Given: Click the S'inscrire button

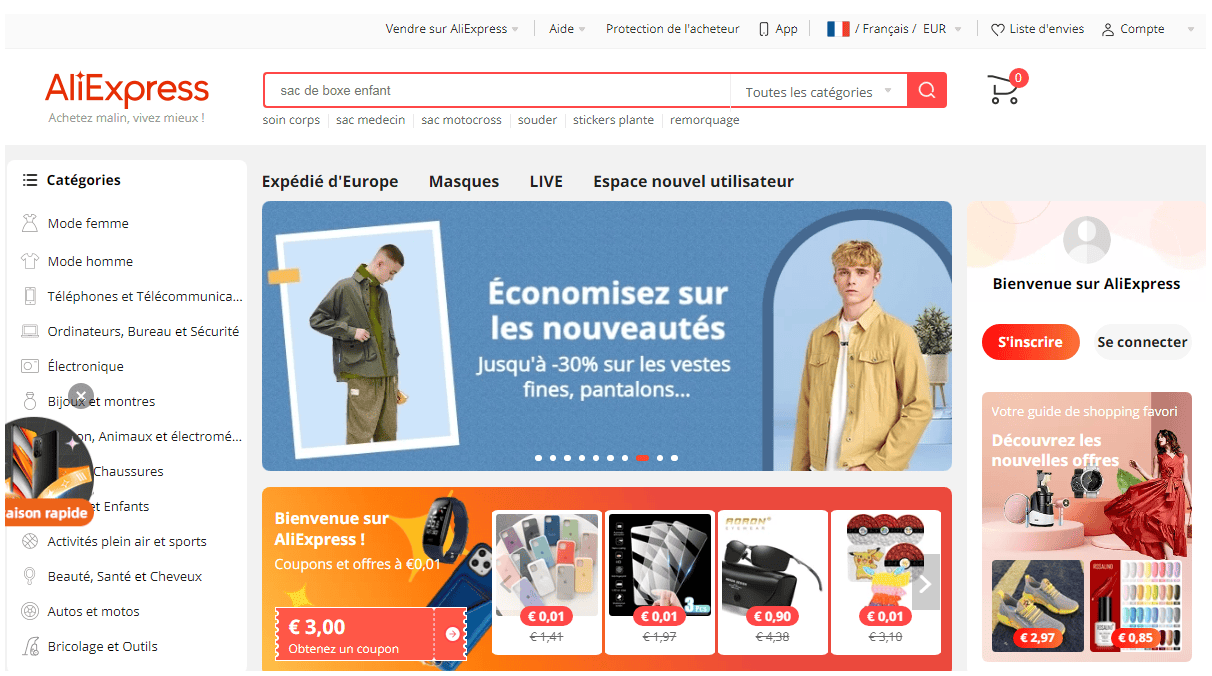Looking at the screenshot, I should 1031,342.
